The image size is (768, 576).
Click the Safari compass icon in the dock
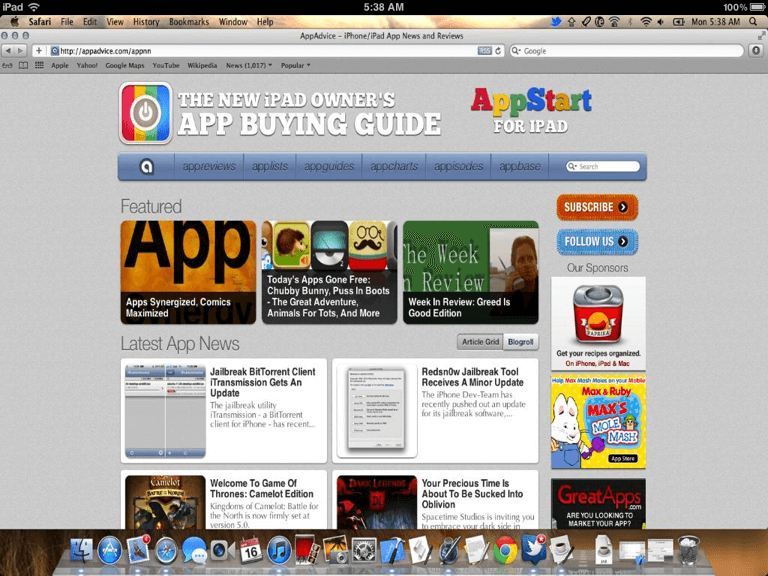166,551
